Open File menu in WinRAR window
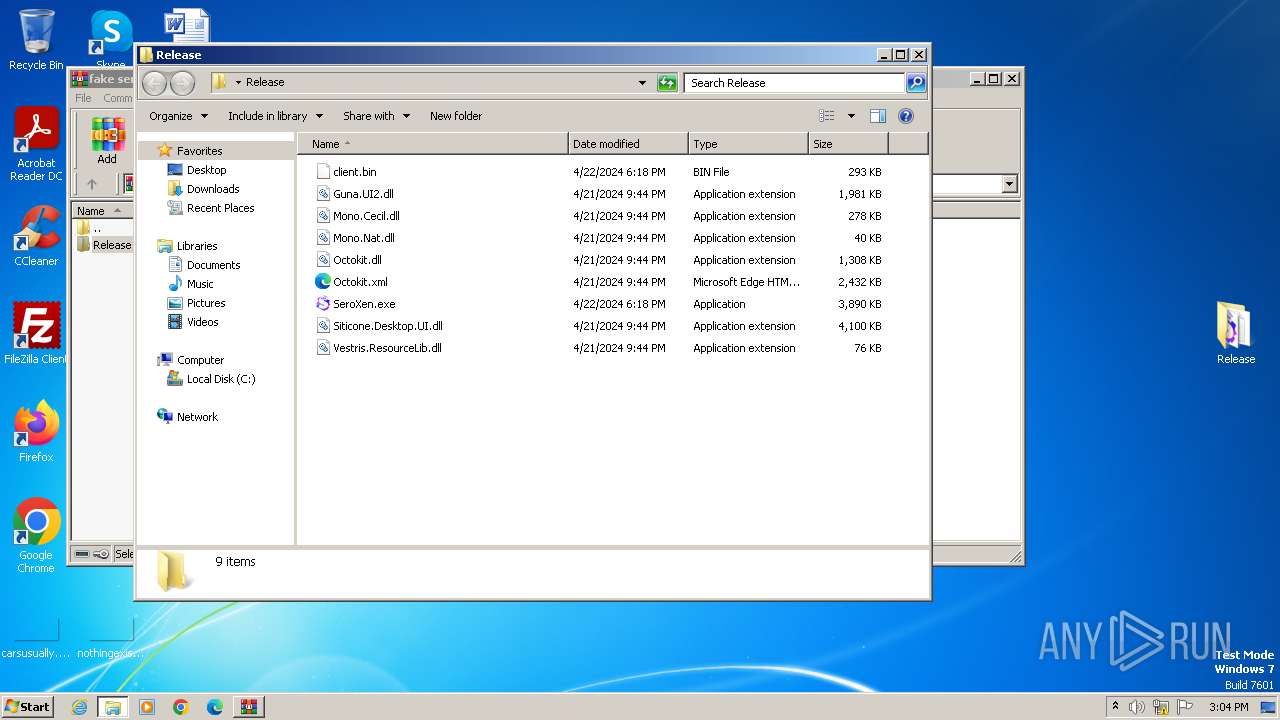 (x=83, y=98)
